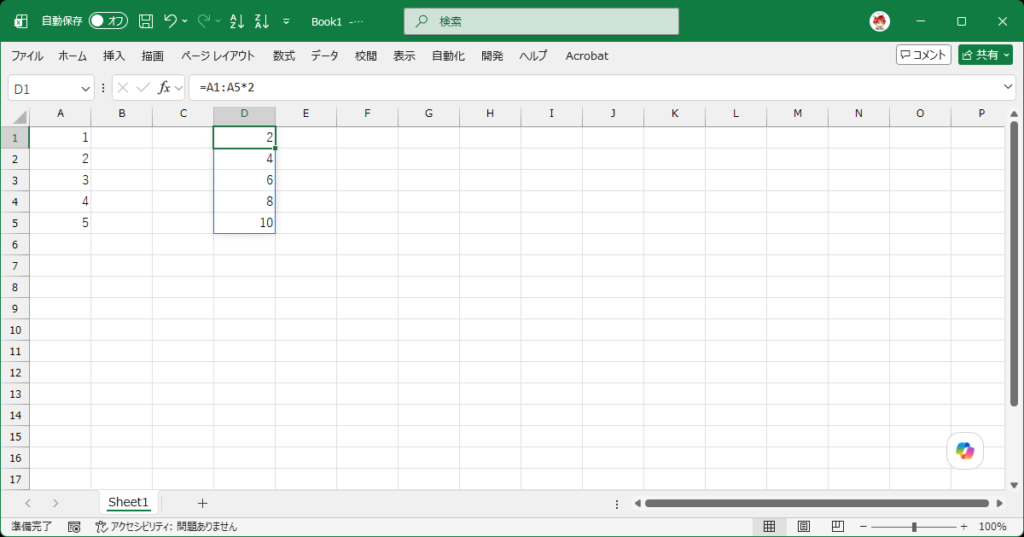The image size is (1024, 537).
Task: Click the zoom slider handle
Action: (x=914, y=527)
